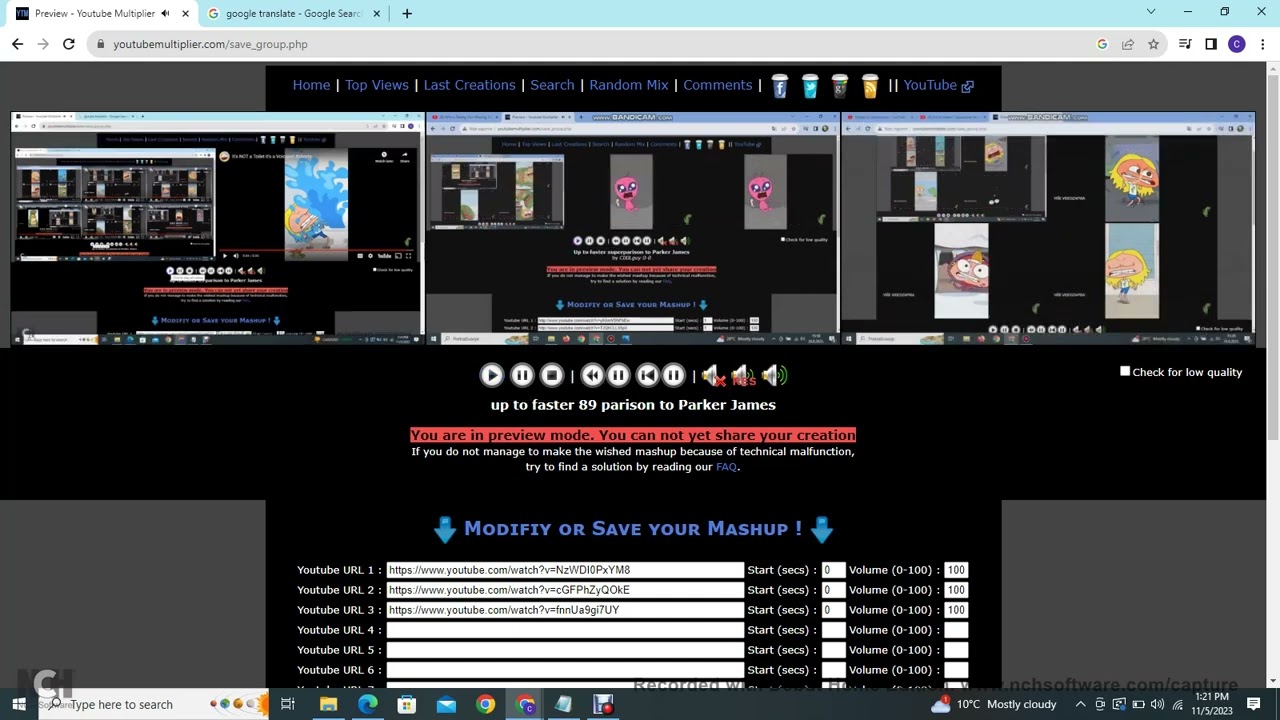Open the Chrome profile avatar menu
The width and height of the screenshot is (1280, 720).
point(1237,44)
